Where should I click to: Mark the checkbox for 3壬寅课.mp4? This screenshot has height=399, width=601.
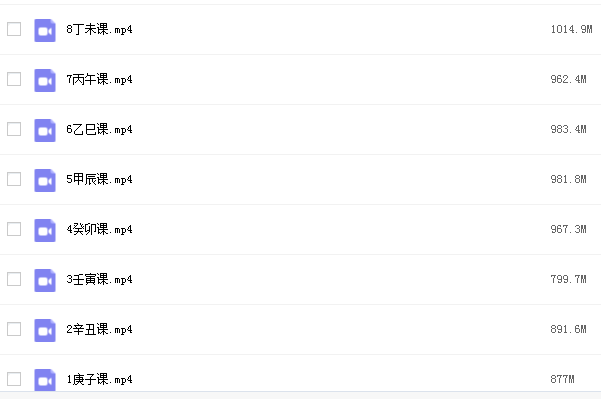pos(14,279)
